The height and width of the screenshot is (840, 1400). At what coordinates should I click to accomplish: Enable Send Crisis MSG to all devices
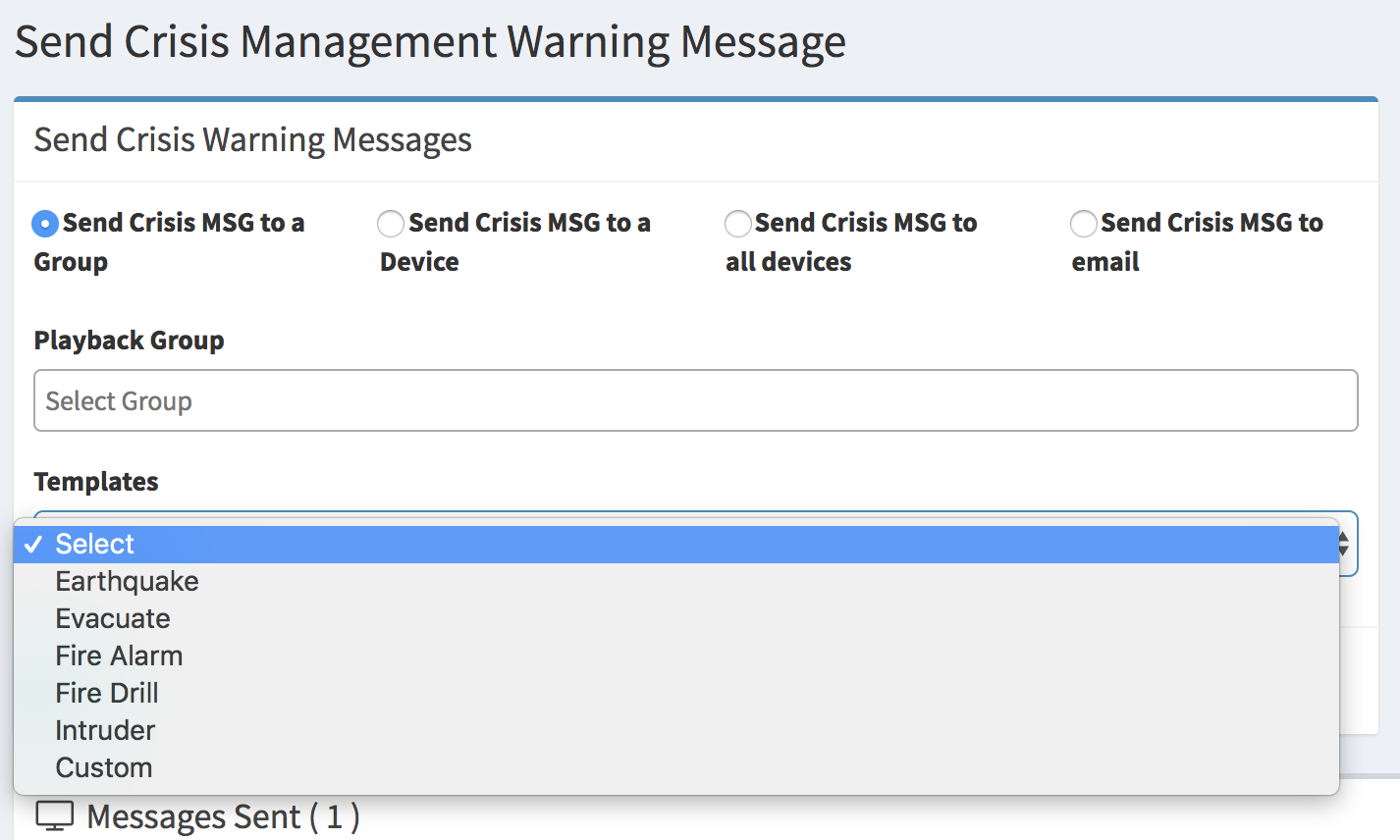point(737,224)
